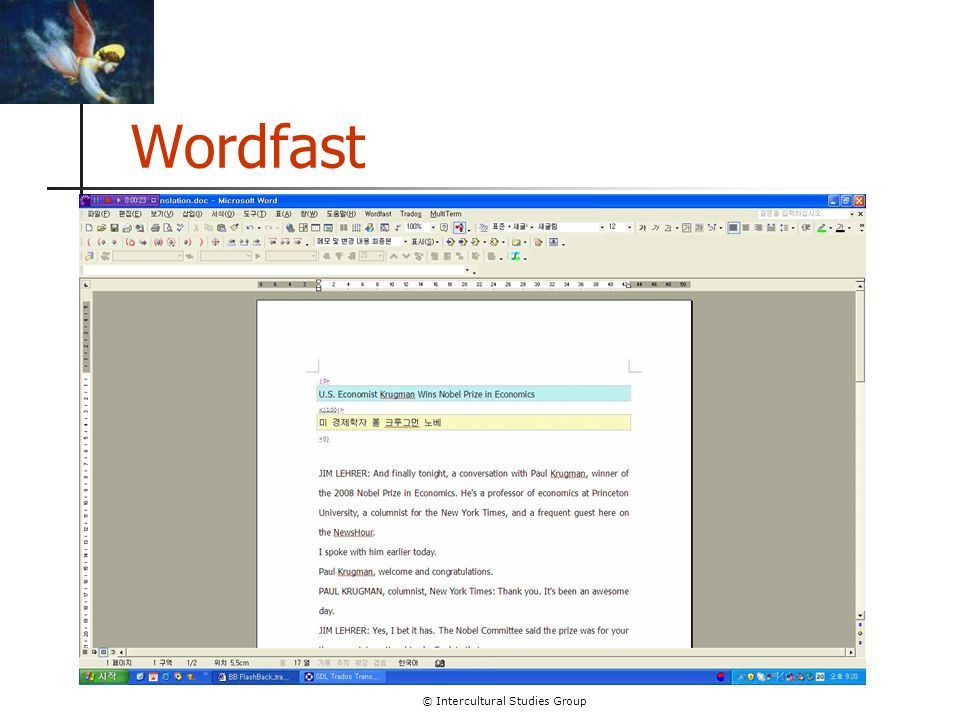The image size is (960, 720).
Task: Open the style 표준 dropdown
Action: pos(531,228)
